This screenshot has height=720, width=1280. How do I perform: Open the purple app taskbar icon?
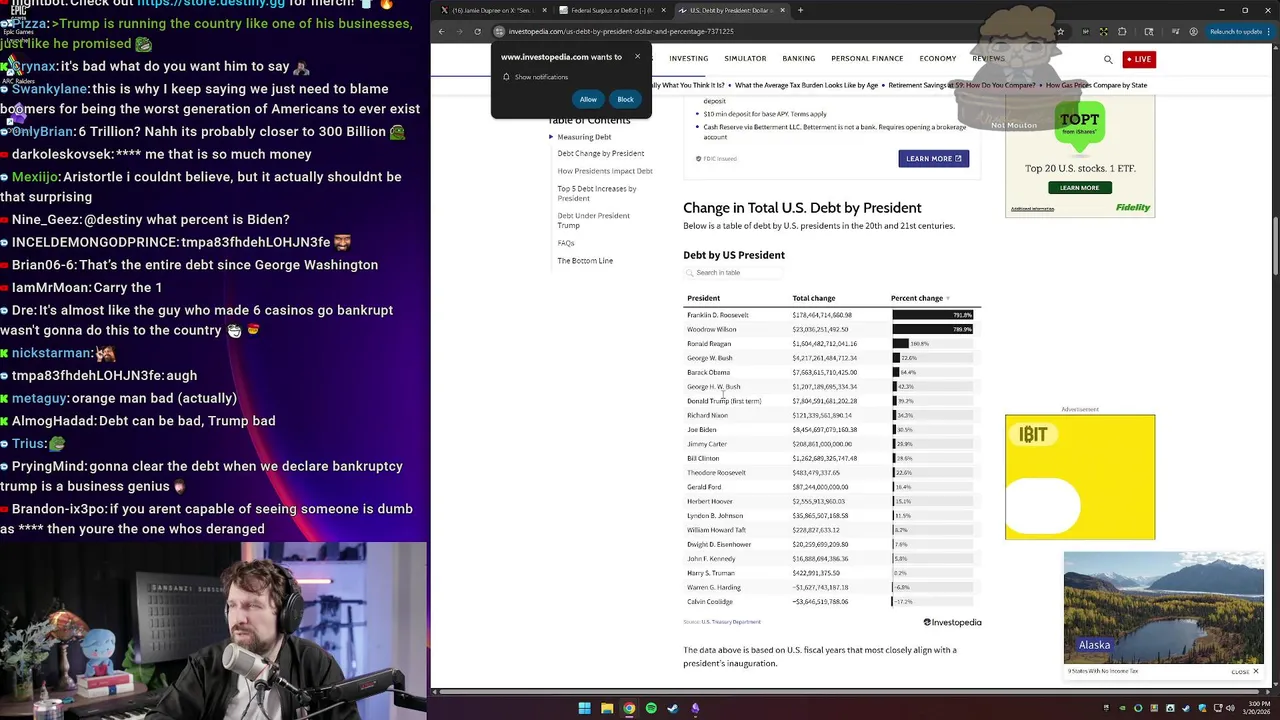pyautogui.click(x=695, y=708)
